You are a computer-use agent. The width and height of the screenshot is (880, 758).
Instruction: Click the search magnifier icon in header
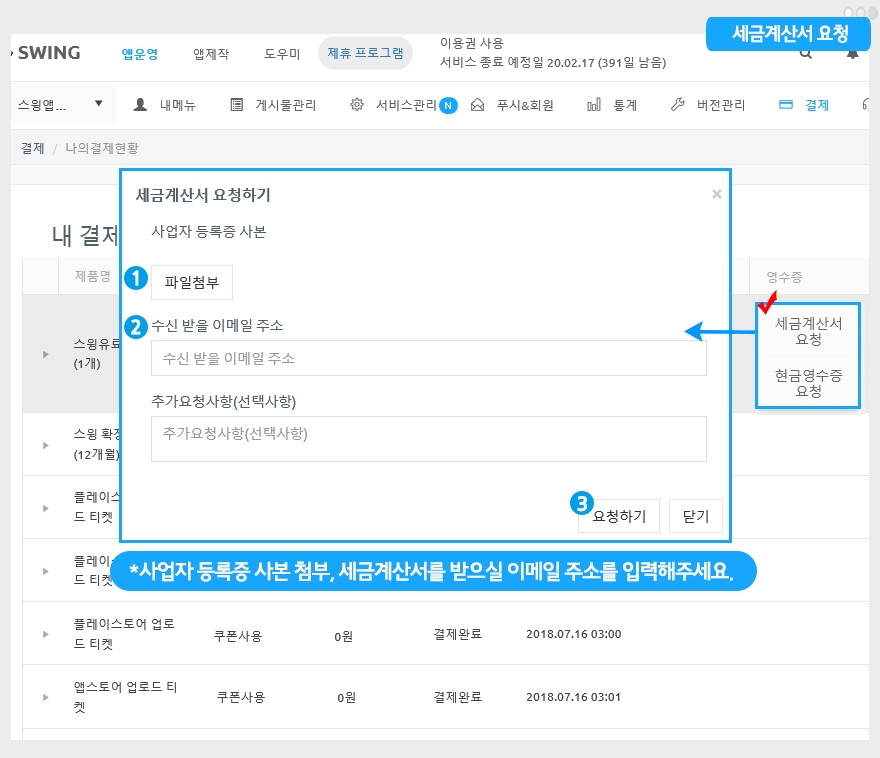(x=806, y=54)
